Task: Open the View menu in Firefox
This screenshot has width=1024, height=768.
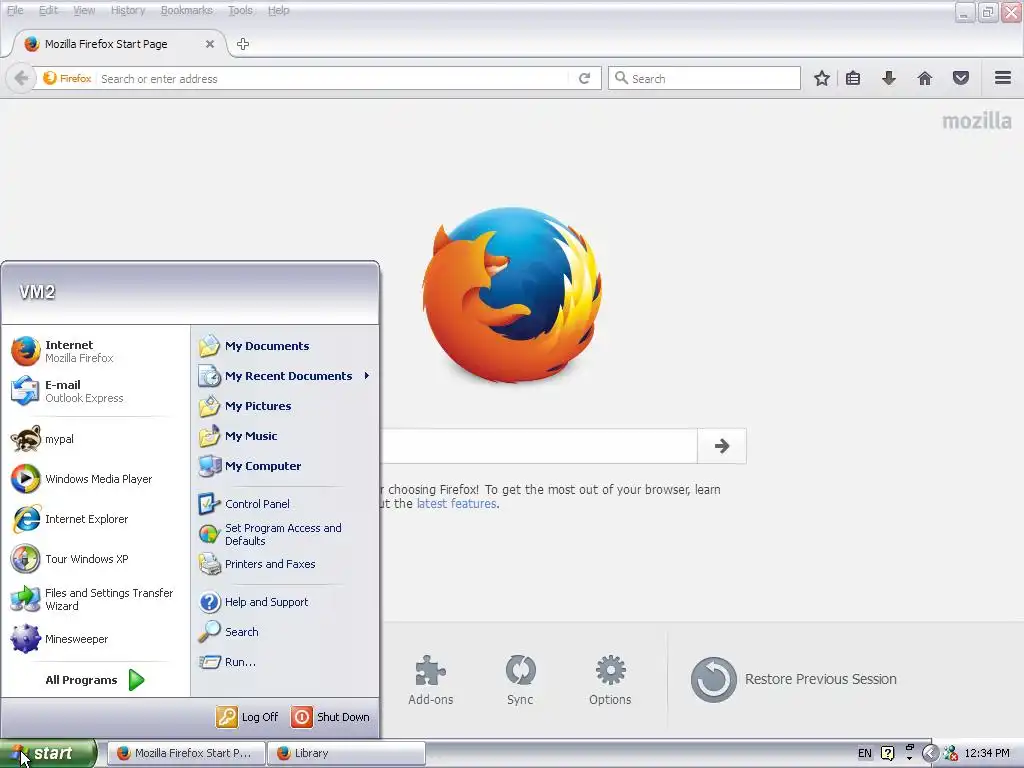Action: pos(84,10)
